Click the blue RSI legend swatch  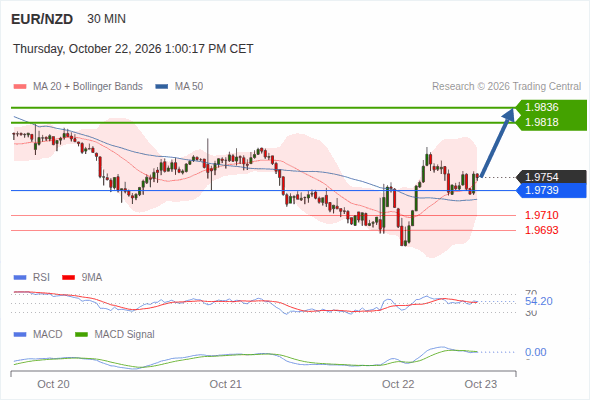(20, 278)
